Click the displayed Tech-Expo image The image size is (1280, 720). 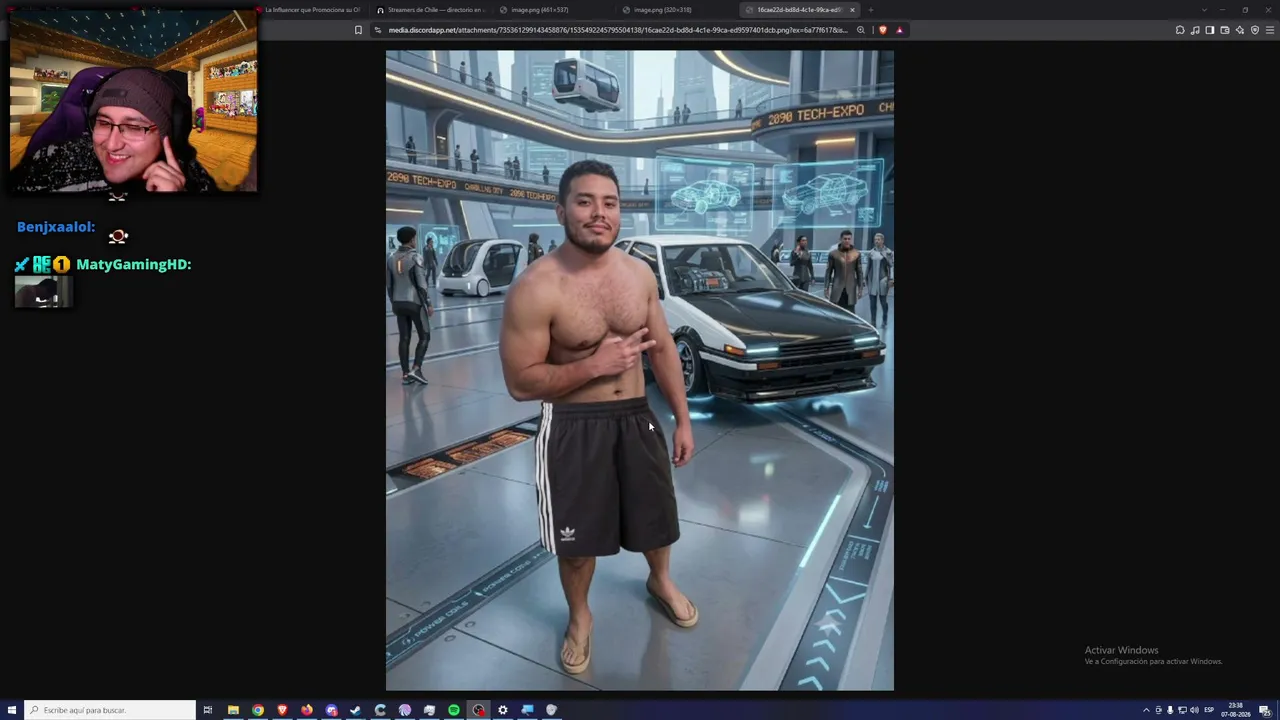pyautogui.click(x=640, y=370)
